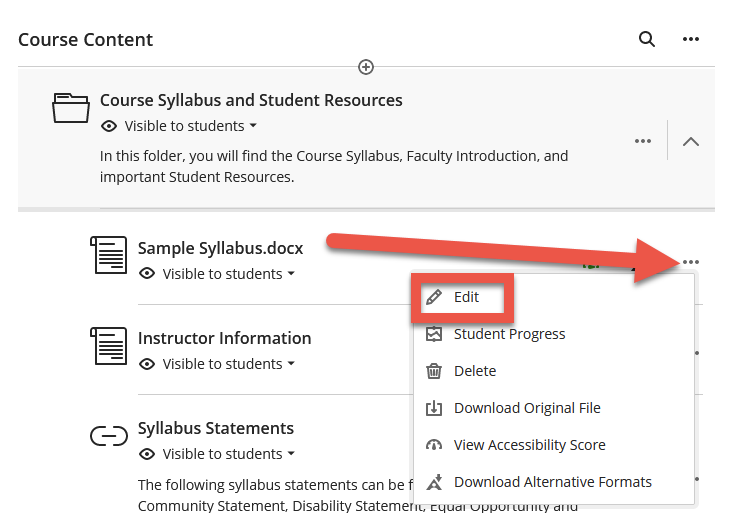Open the Sample Syllabus.docx three-dot menu
741x513 pixels.
tap(690, 262)
